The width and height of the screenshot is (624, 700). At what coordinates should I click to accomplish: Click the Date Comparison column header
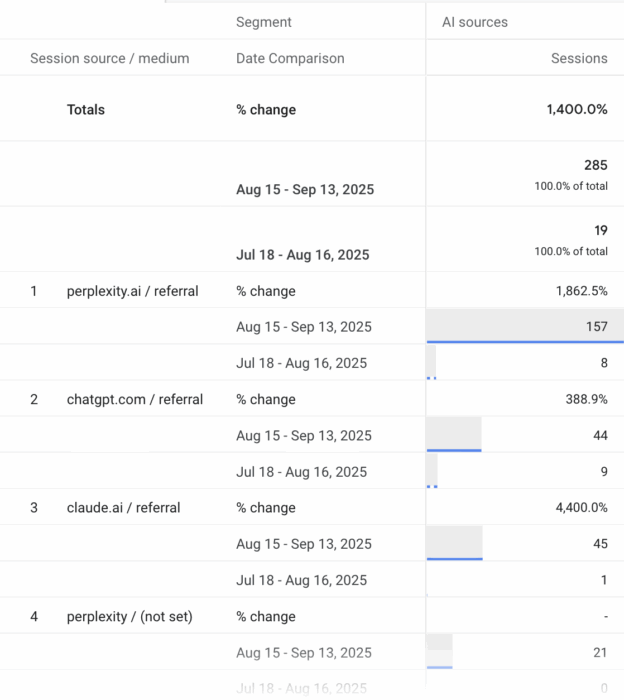(290, 58)
